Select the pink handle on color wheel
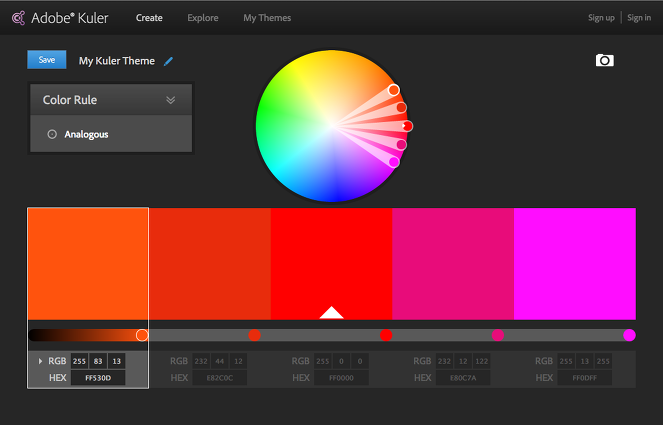663x425 pixels. click(401, 145)
